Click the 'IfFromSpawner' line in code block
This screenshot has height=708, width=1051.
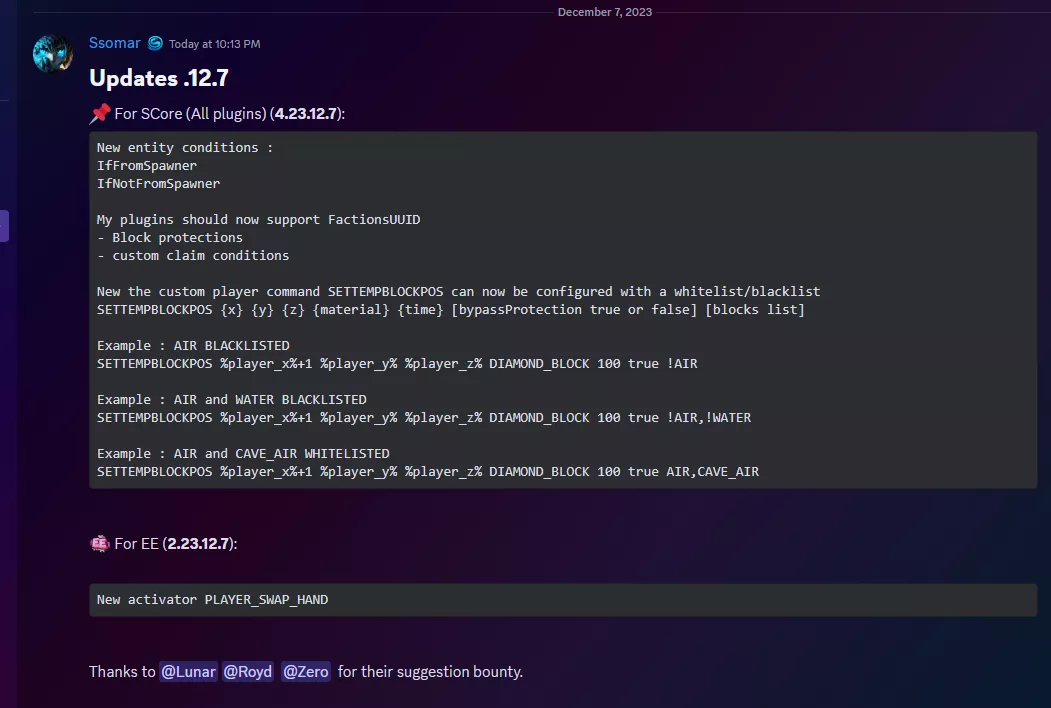pos(147,165)
